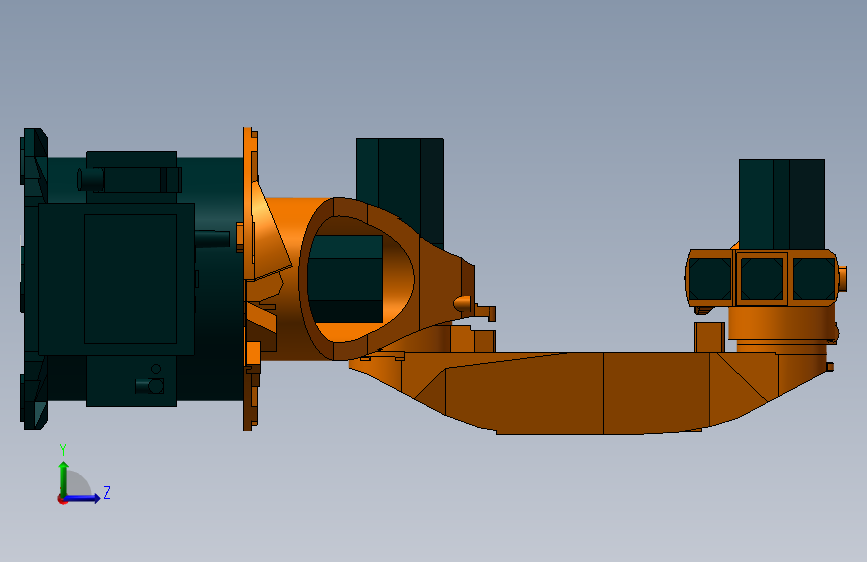
Task: Select the dark motor block at the top right
Action: point(782,204)
